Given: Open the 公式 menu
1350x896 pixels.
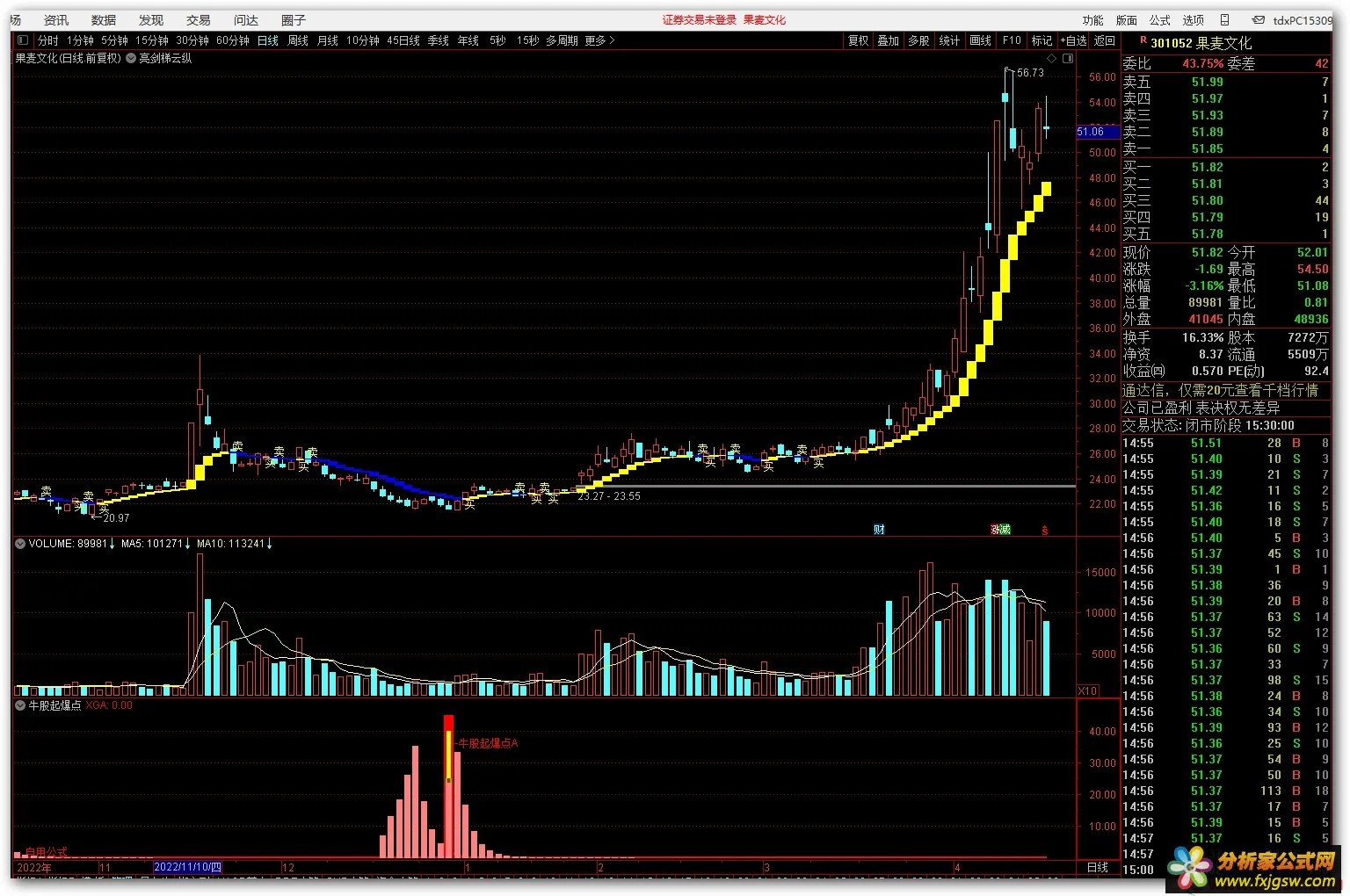Looking at the screenshot, I should 1160,19.
